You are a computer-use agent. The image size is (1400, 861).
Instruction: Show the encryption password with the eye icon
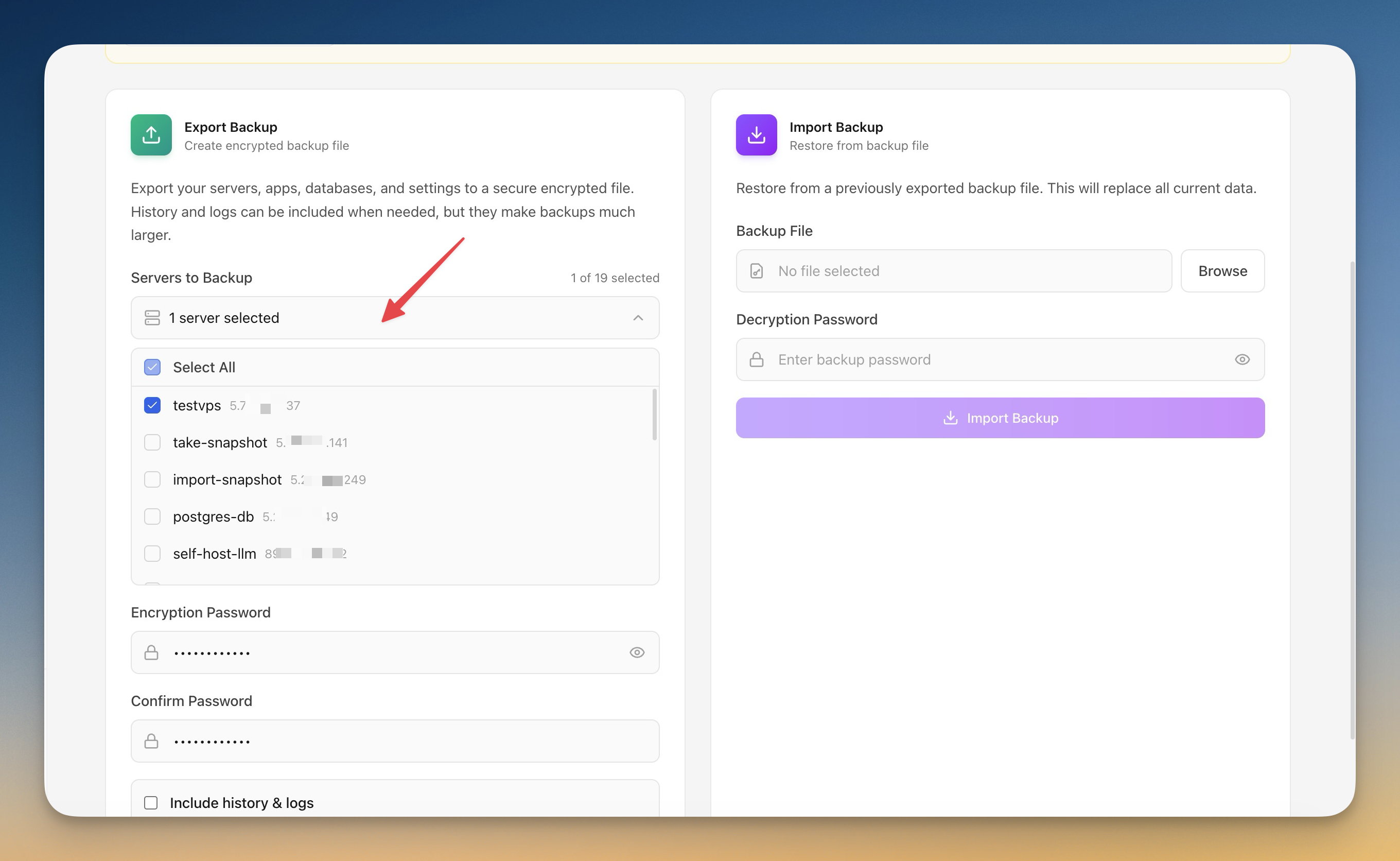coord(637,652)
